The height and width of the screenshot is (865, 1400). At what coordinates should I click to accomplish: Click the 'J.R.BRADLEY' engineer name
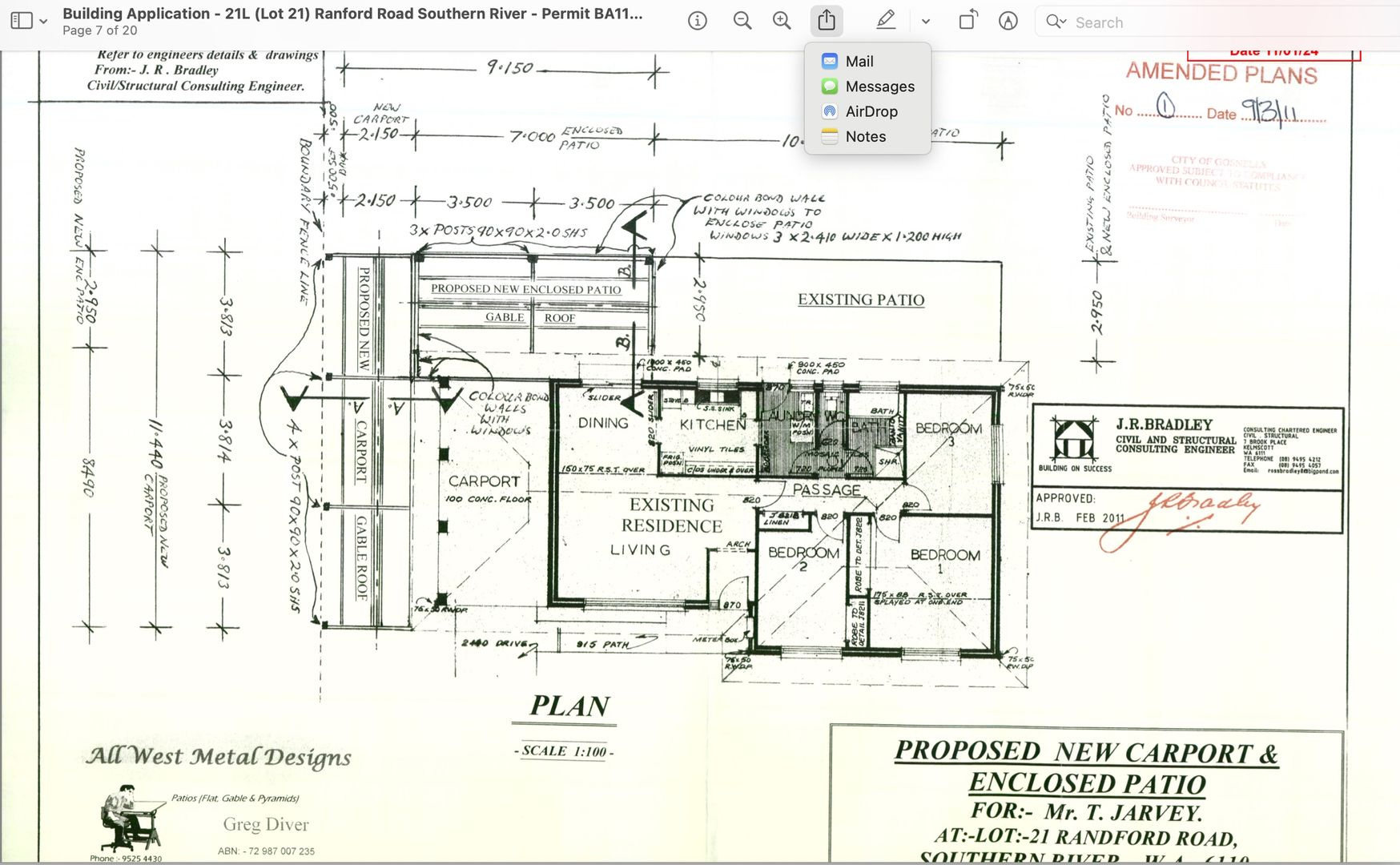point(1165,424)
